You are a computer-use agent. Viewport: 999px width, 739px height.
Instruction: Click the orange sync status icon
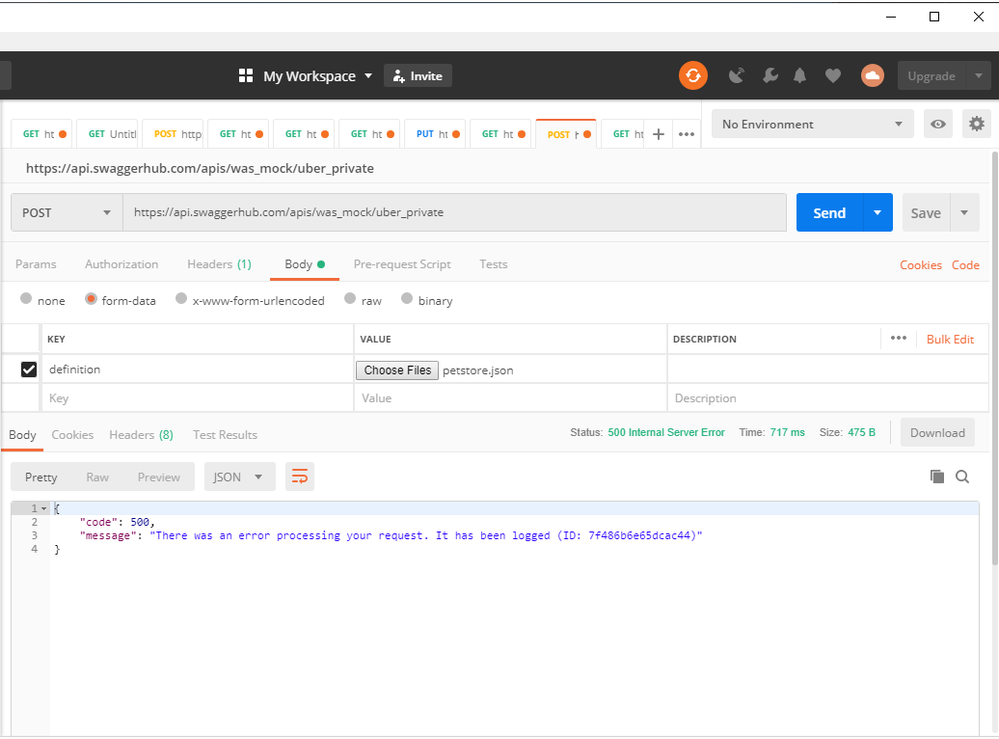point(693,76)
